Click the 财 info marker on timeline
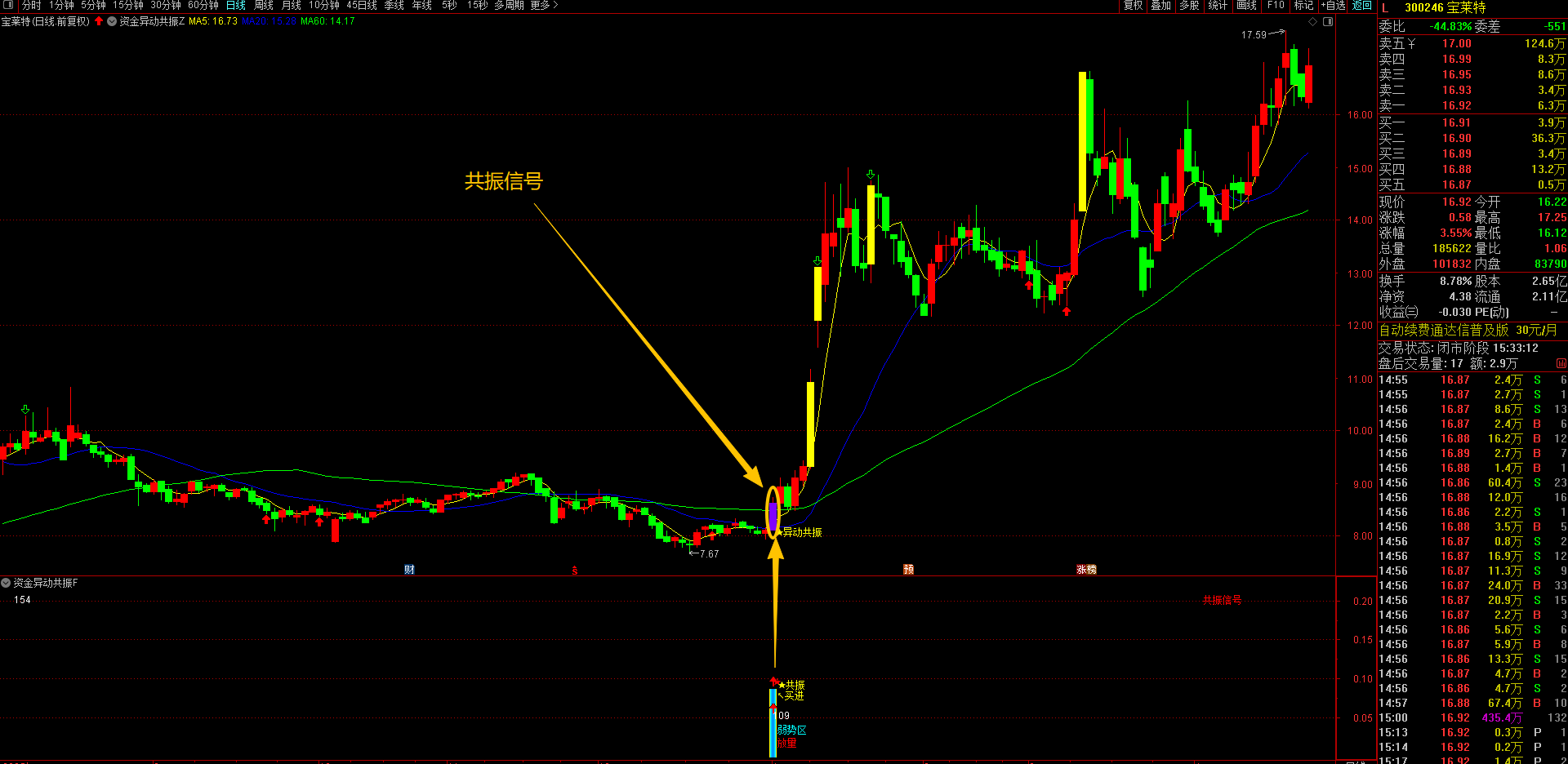Viewport: 1568px width, 764px height. click(409, 570)
